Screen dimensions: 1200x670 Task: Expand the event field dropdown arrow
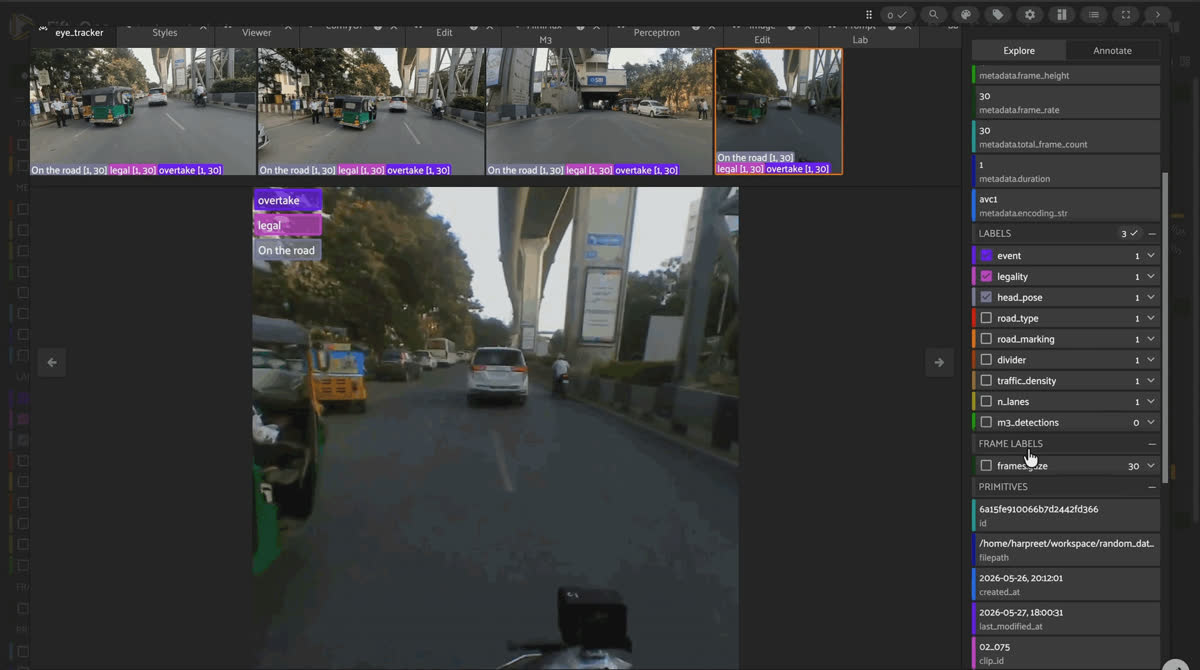pos(1151,256)
